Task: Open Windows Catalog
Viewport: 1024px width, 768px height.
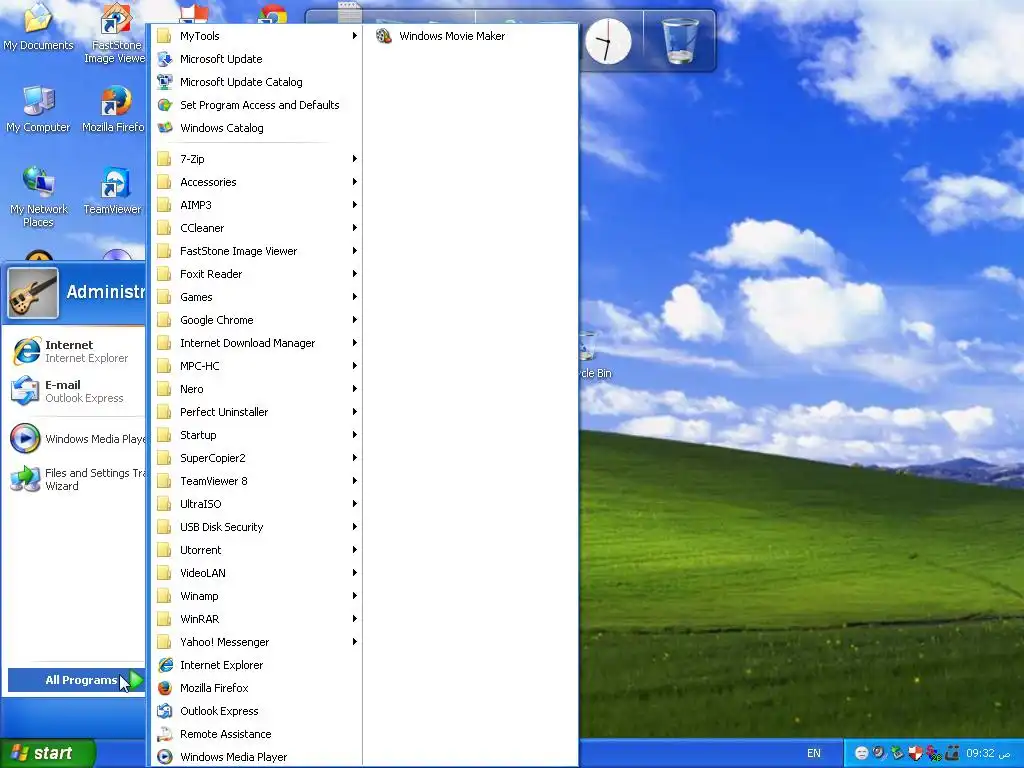Action: point(255,128)
